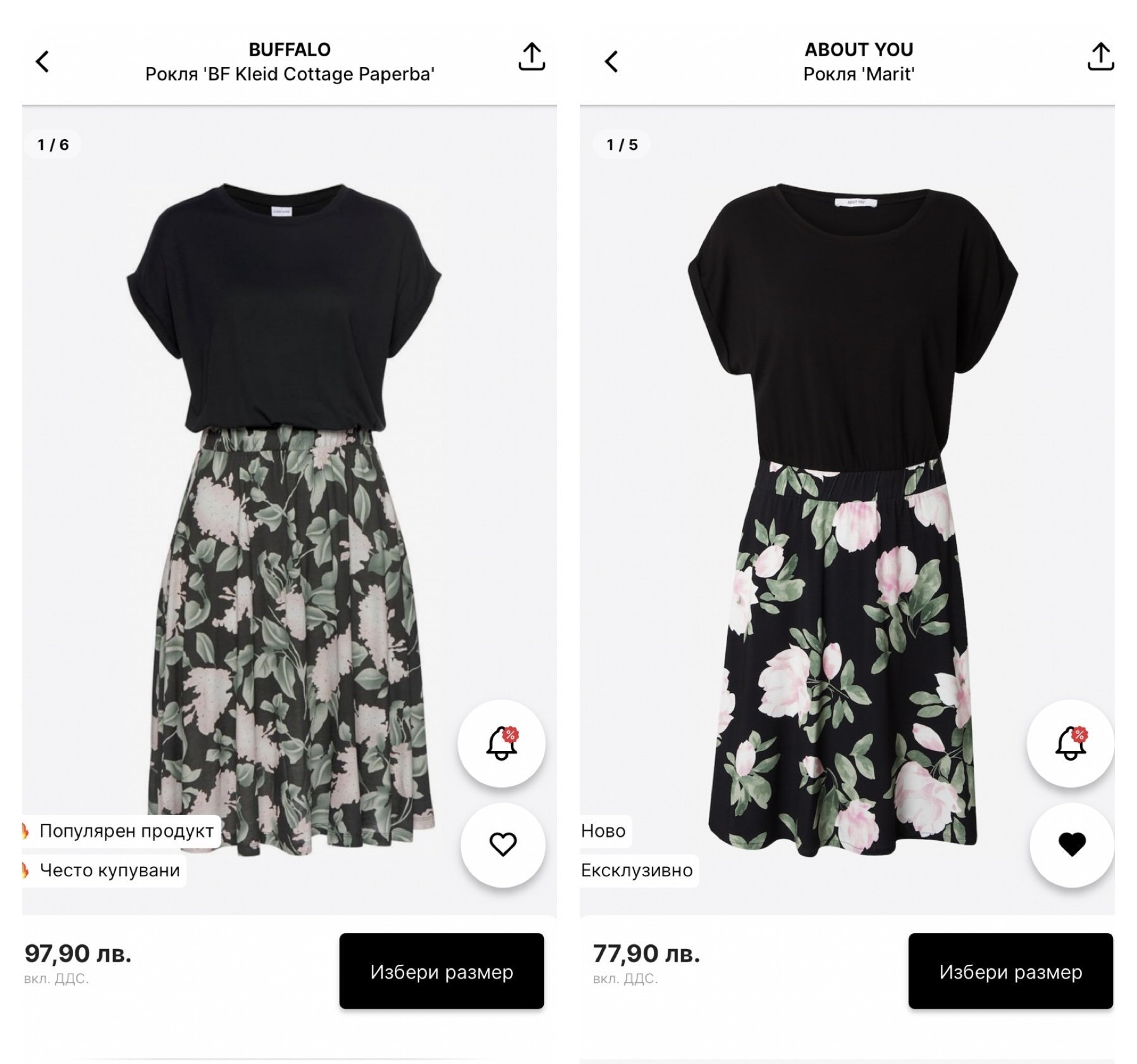The height and width of the screenshot is (1064, 1137).
Task: Enable price alert bell for Buffalo dress
Action: (501, 743)
